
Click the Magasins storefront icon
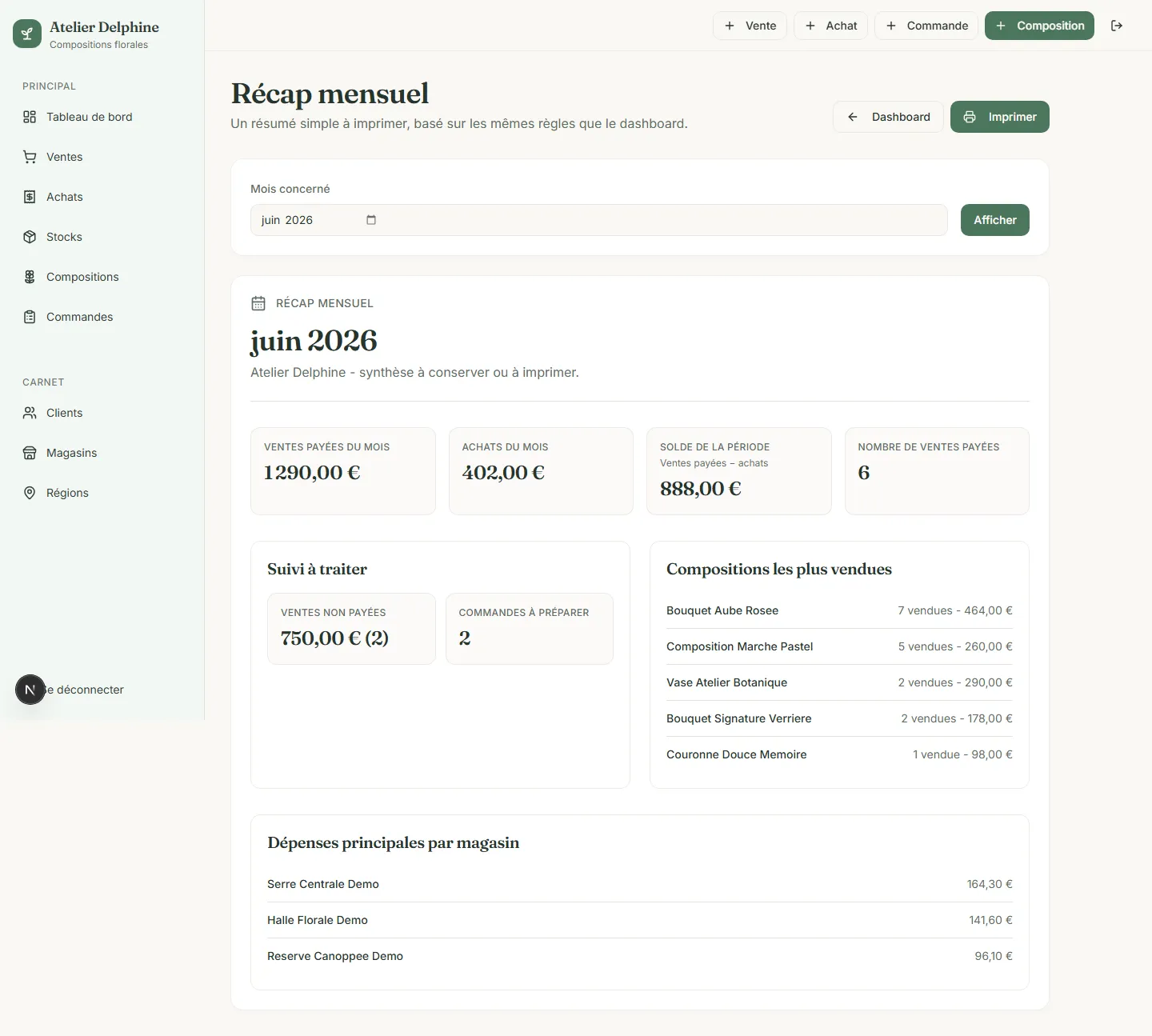coord(30,453)
